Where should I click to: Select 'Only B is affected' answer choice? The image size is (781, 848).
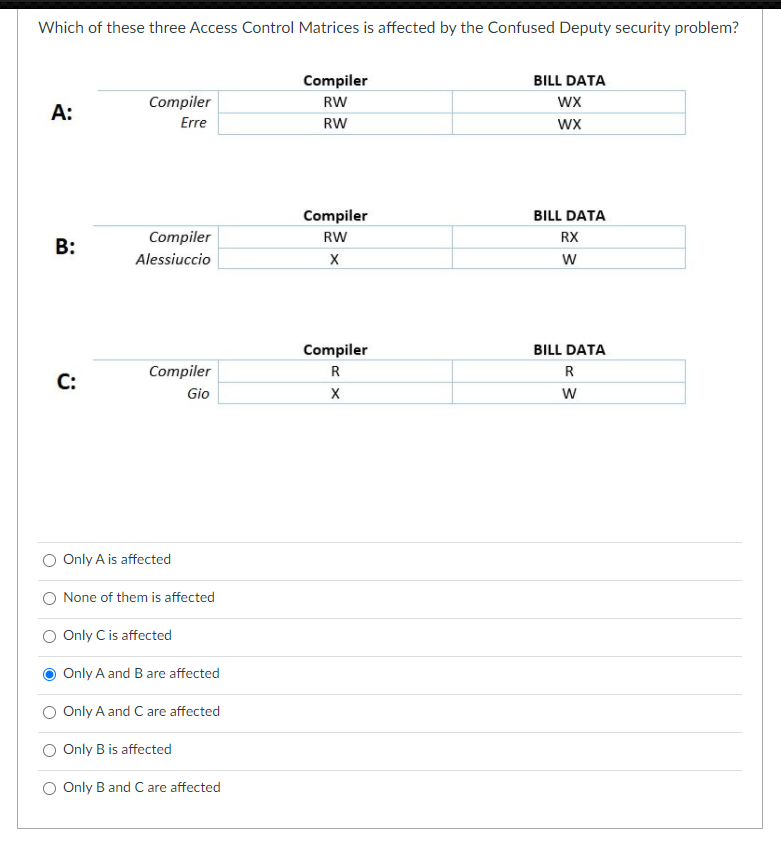49,750
